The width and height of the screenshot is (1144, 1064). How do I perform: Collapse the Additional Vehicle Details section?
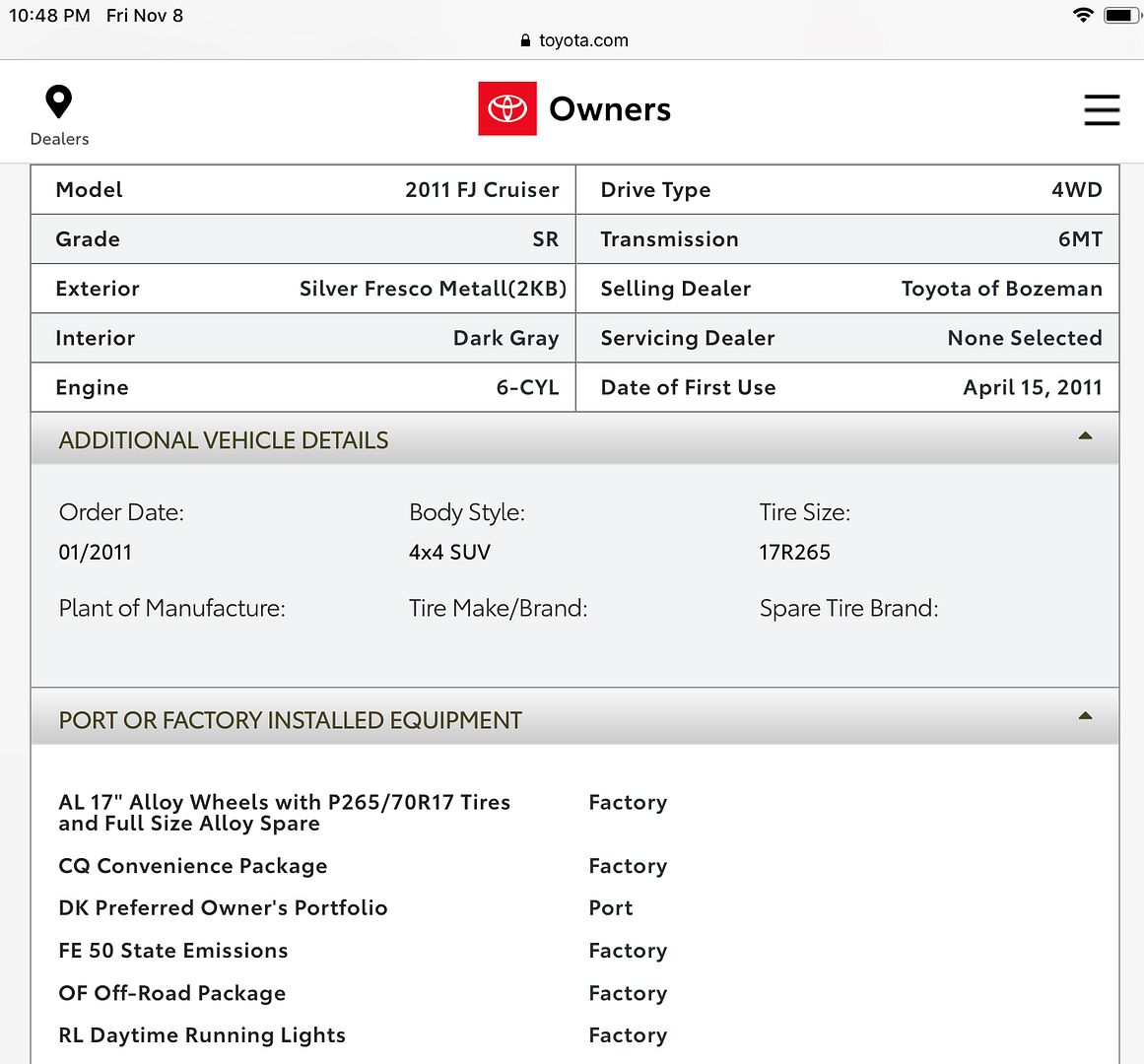(1085, 436)
